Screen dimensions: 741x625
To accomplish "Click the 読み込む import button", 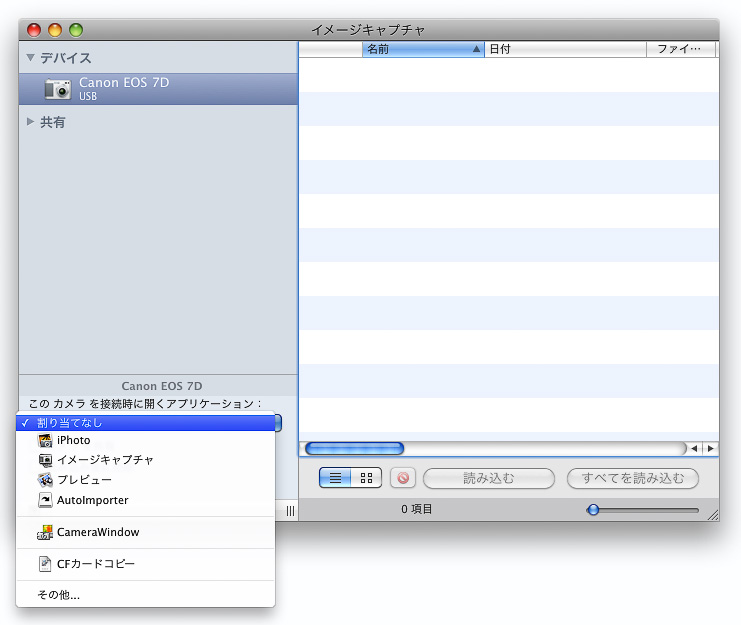I will point(488,478).
